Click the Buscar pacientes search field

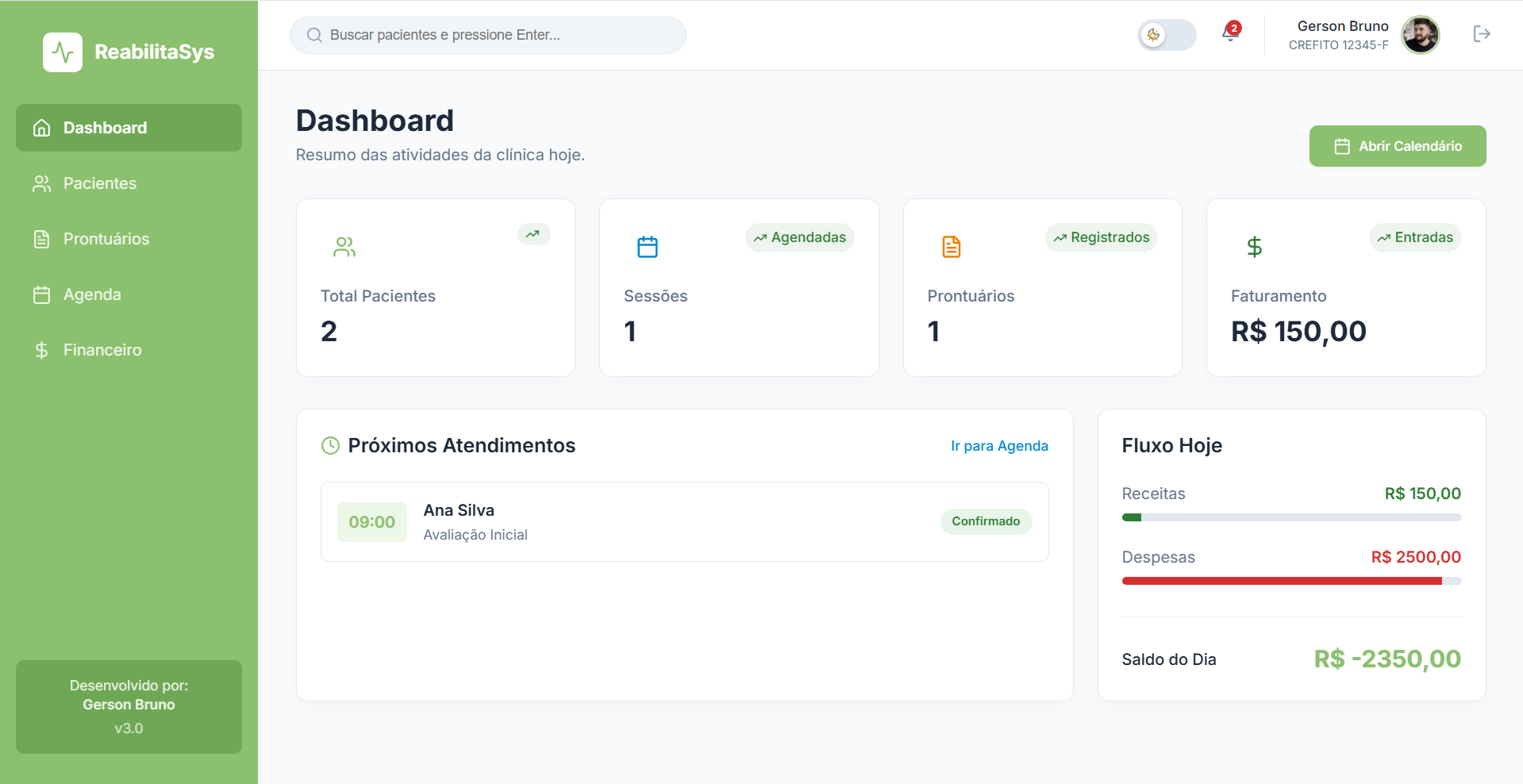click(488, 35)
